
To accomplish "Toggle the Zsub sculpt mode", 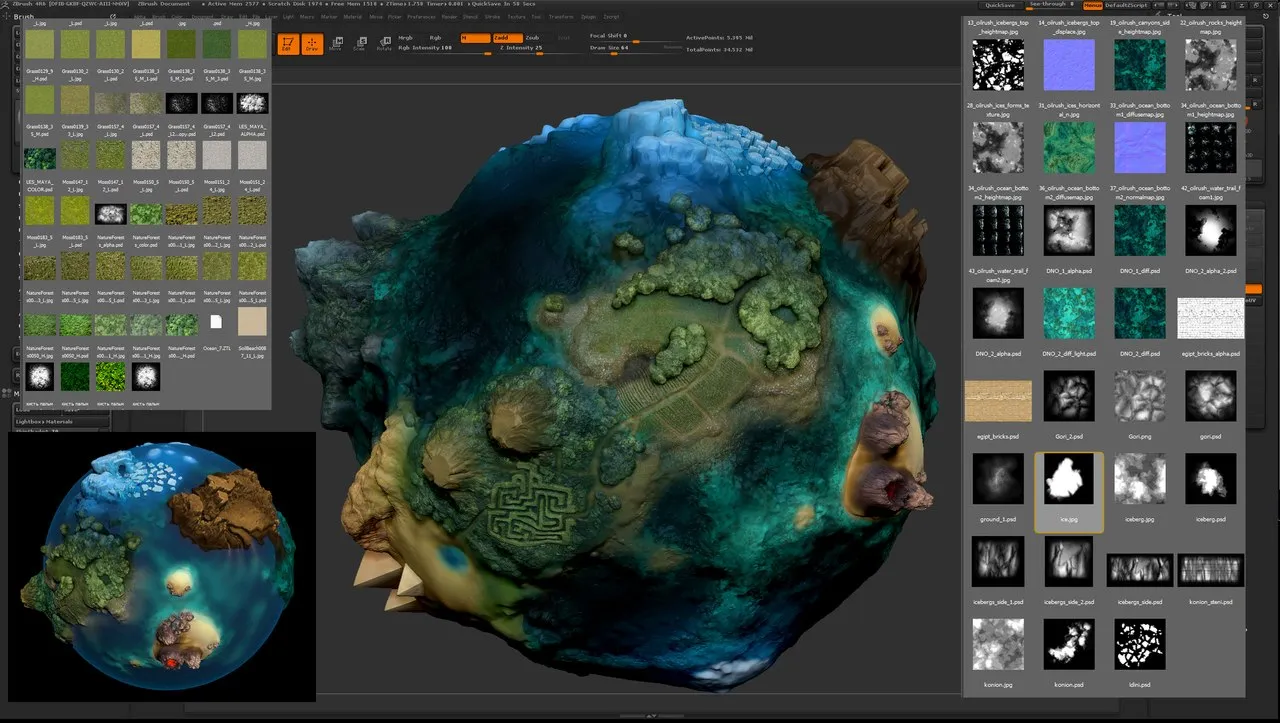I will (532, 38).
